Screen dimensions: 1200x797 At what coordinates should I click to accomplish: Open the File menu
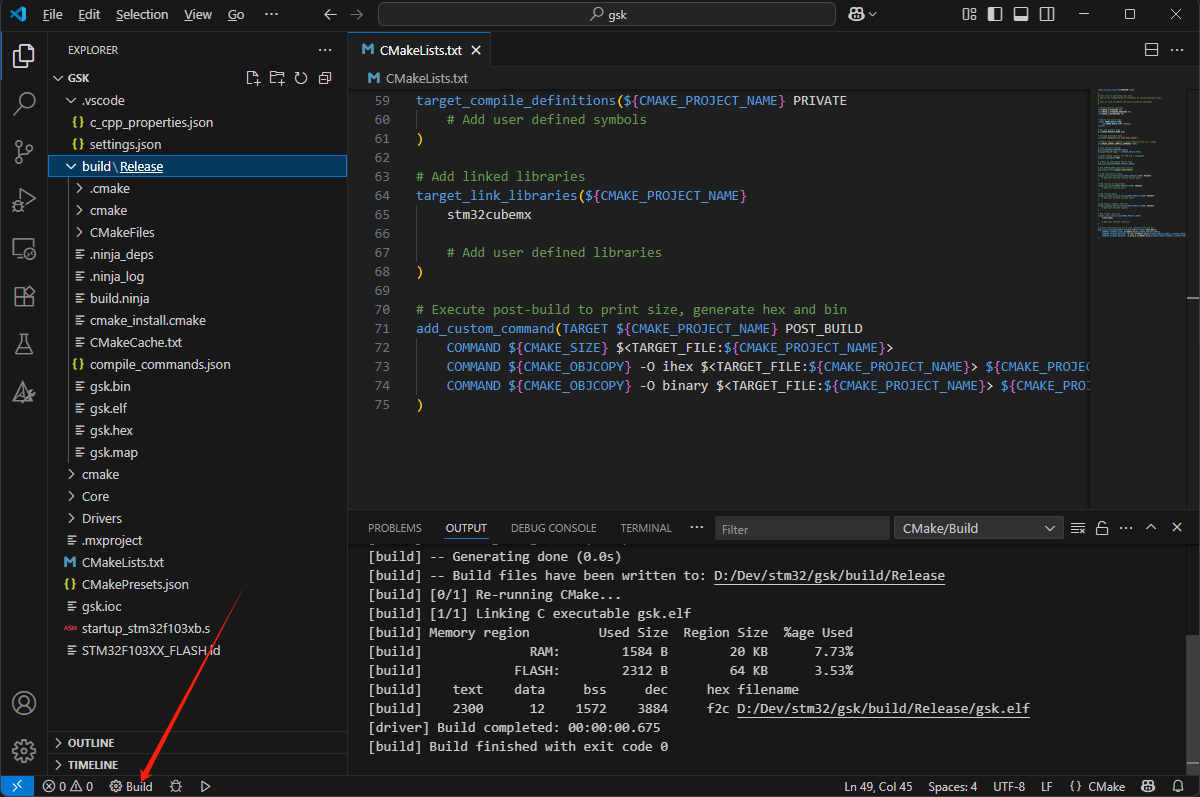[53, 14]
